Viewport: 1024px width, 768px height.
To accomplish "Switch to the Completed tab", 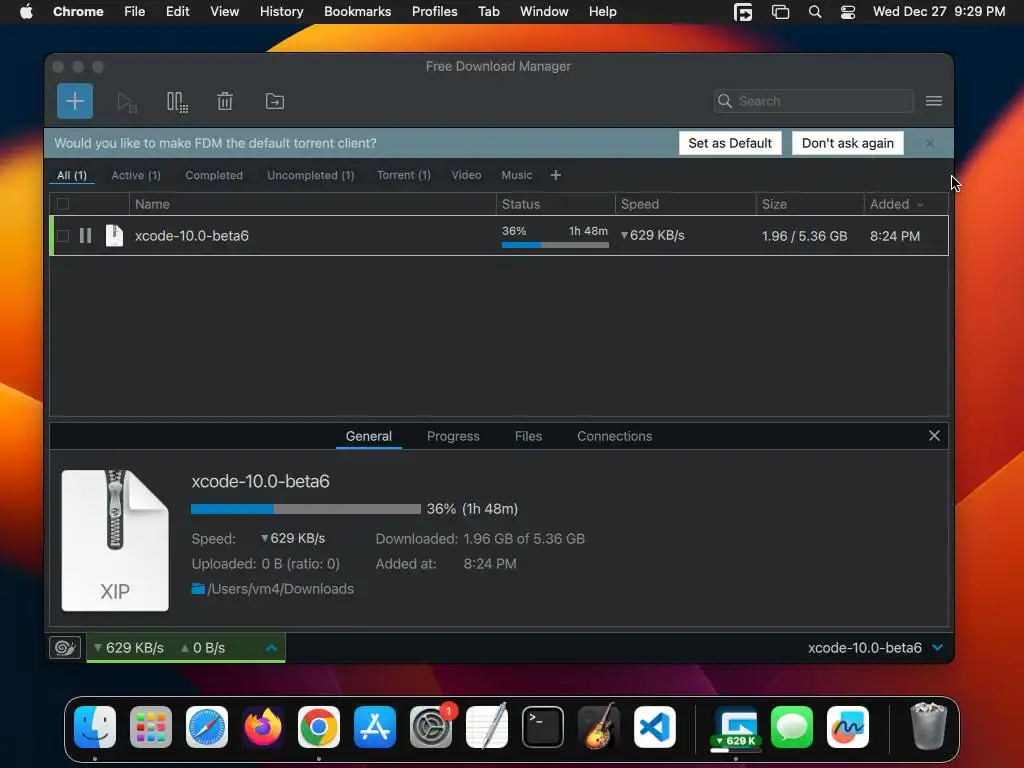I will (214, 175).
